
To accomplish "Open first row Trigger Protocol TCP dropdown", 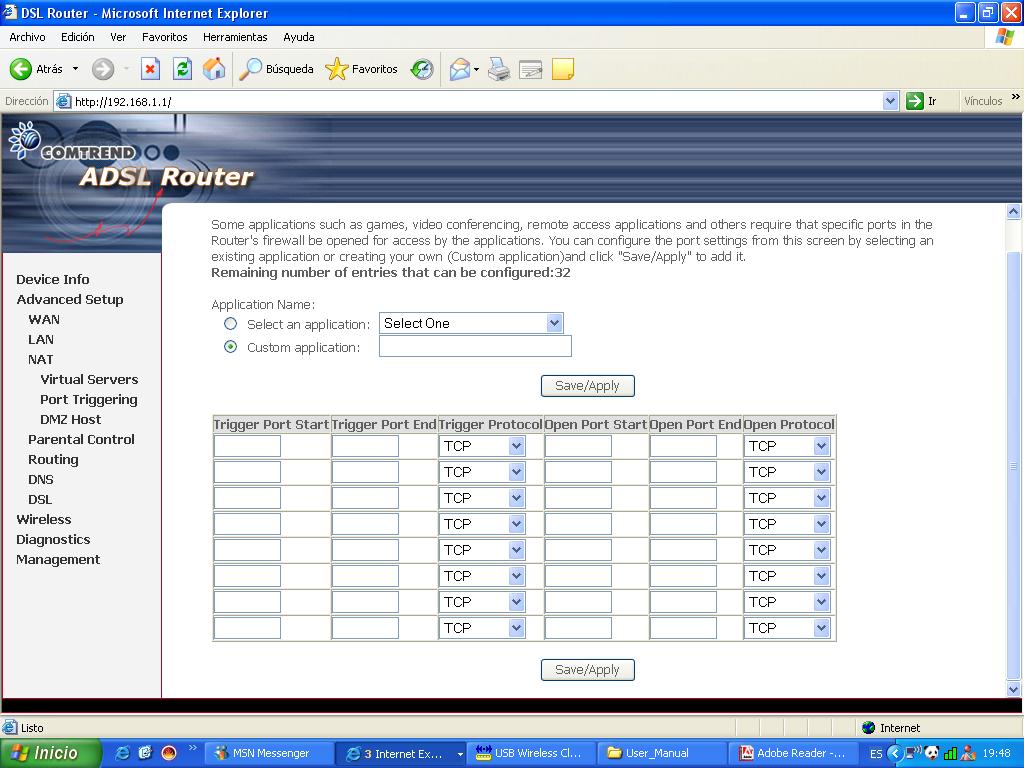I will pos(482,446).
